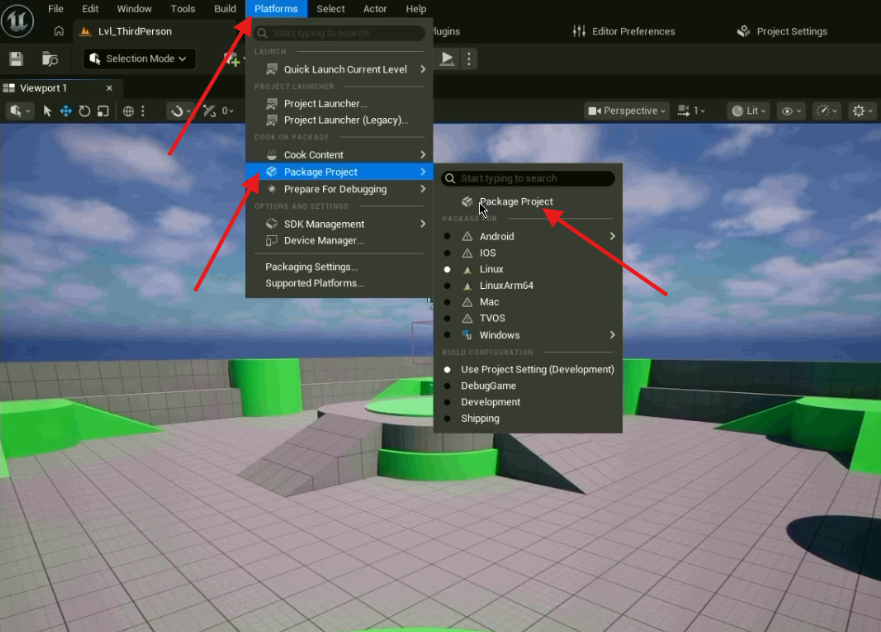Screen dimensions: 881x632
Task: Expand Quick Launch Current Level submenu
Action: click(x=339, y=70)
